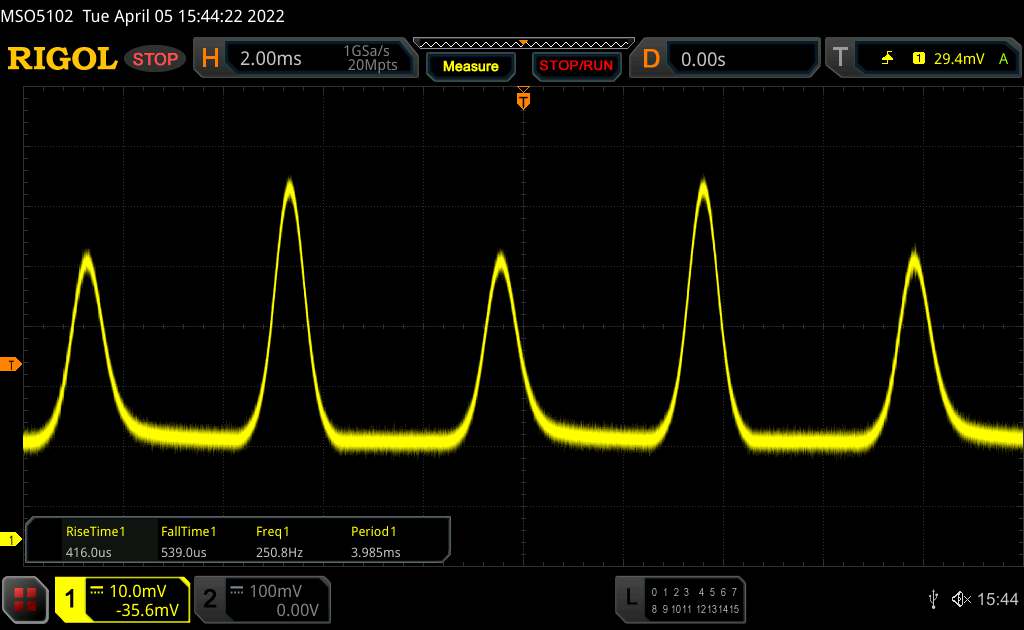Screen dimensions: 1024x630
Task: Tap the trigger source channel 1 badge
Action: [x=918, y=59]
